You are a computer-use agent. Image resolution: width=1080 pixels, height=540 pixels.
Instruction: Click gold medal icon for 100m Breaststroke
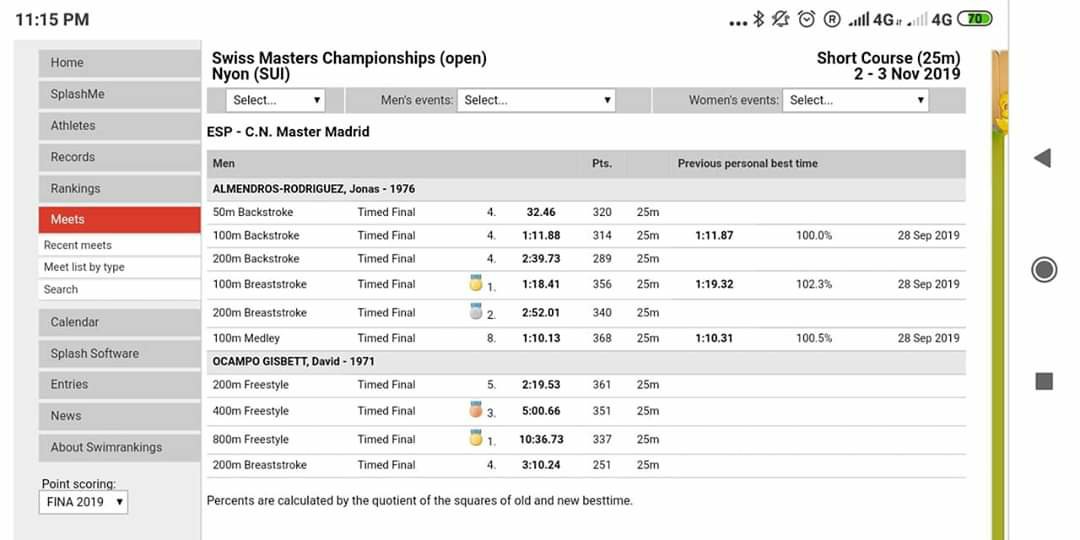(476, 284)
